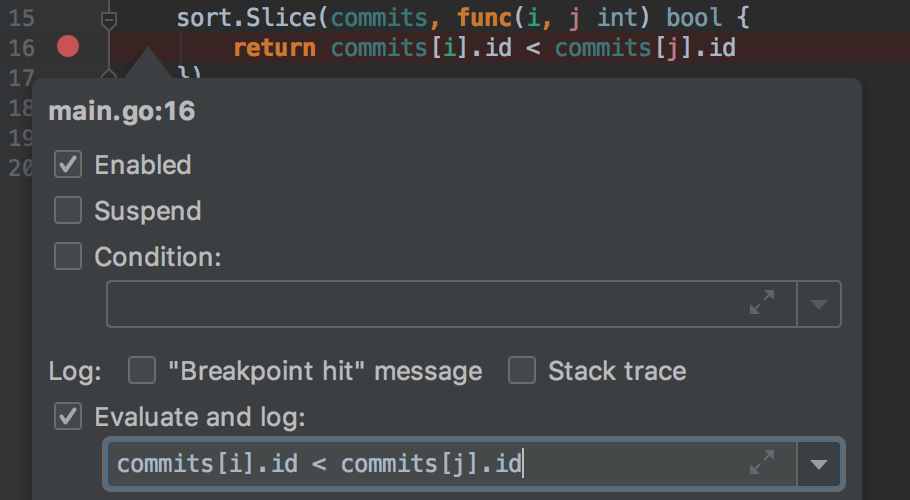Viewport: 910px width, 500px height.
Task: Uncheck the Enabled checkbox
Action: point(68,164)
